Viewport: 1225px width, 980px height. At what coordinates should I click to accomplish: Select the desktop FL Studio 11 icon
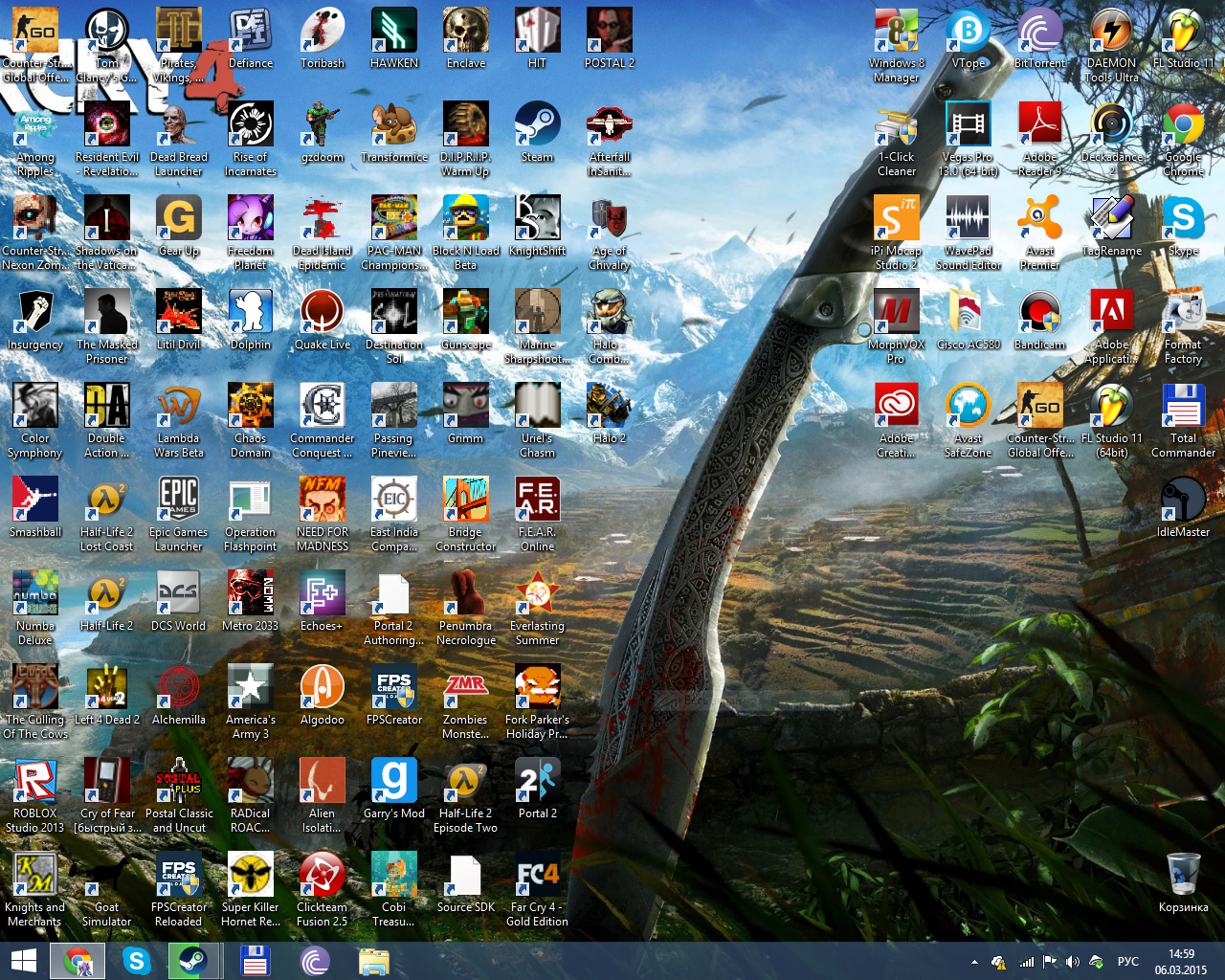[1184, 38]
